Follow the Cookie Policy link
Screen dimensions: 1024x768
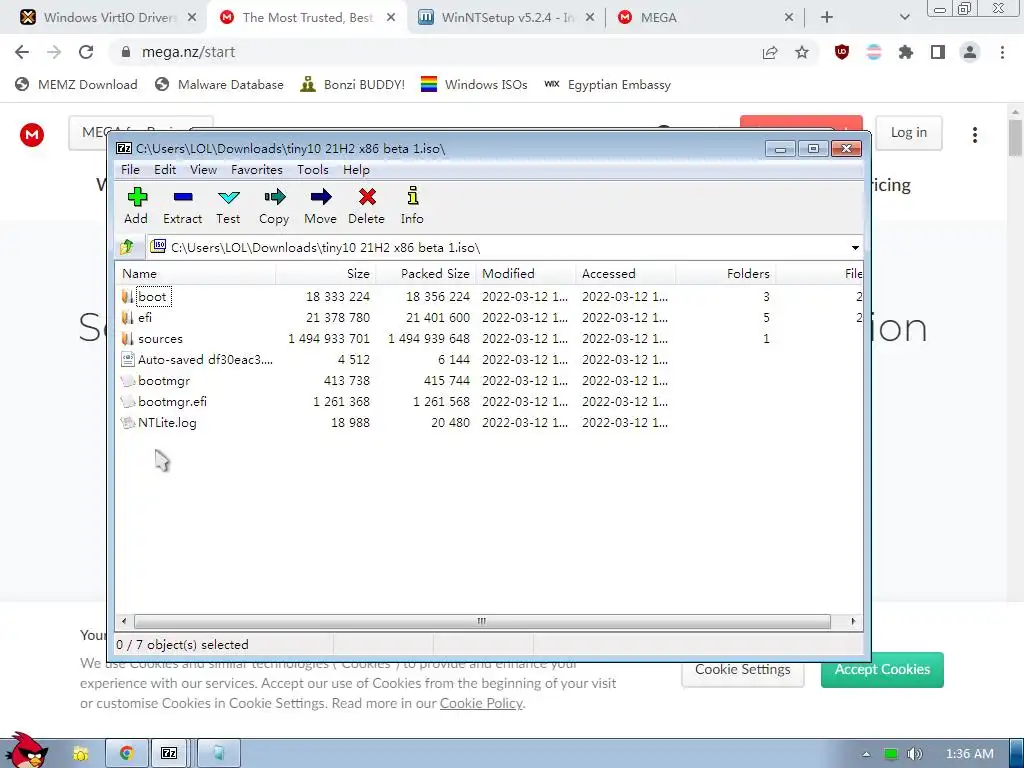[x=481, y=703]
